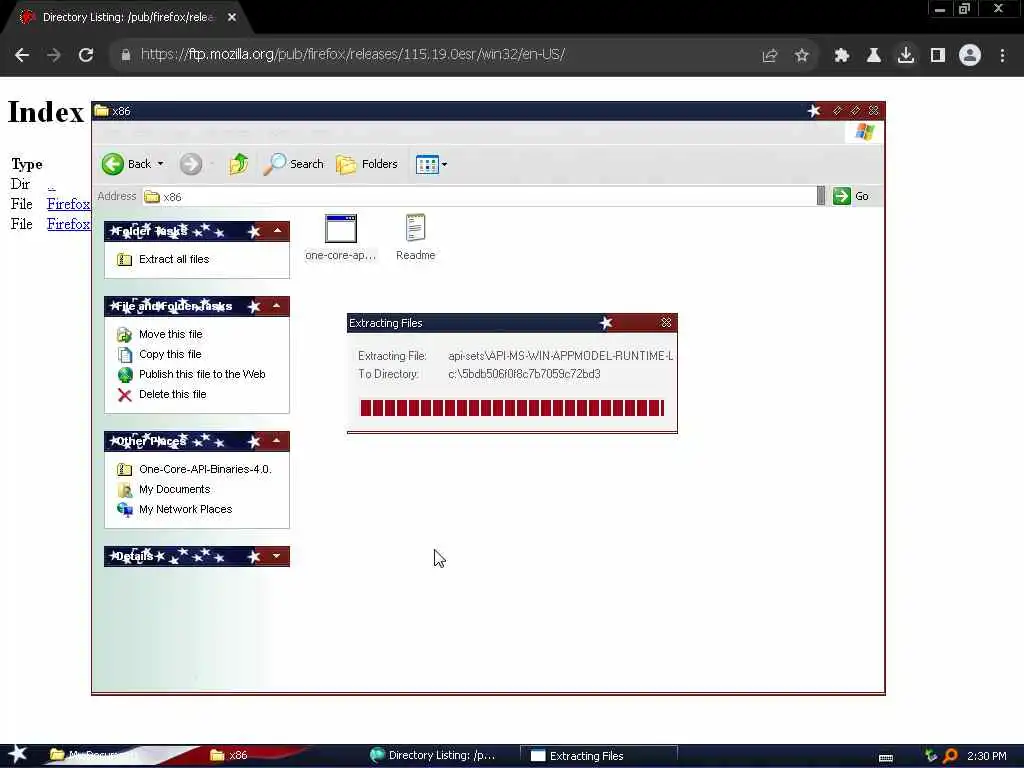The width and height of the screenshot is (1024, 768).
Task: Click parent directory '..' link
Action: [51, 185]
